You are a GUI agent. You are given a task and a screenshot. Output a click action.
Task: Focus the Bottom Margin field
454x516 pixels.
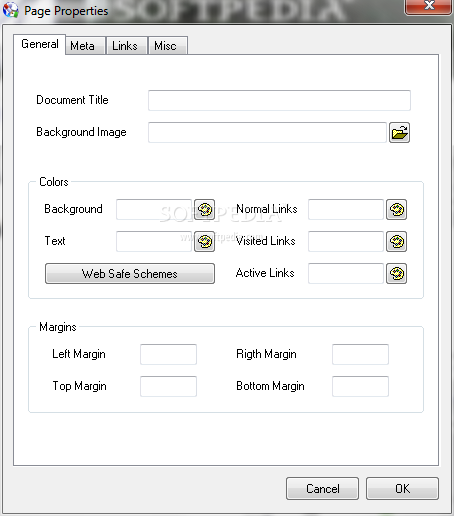[x=360, y=386]
